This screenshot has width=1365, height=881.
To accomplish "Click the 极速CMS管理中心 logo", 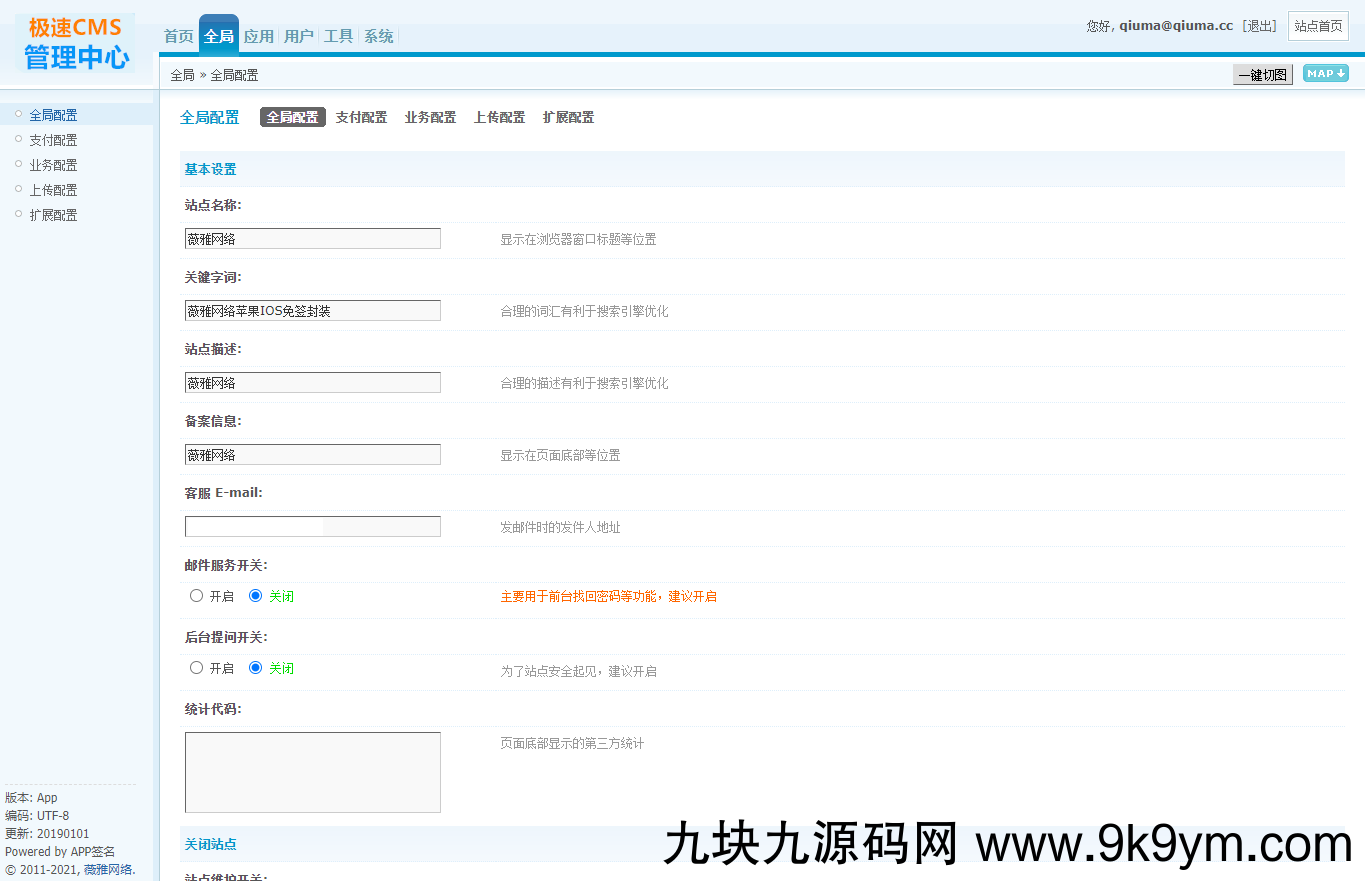I will (x=76, y=43).
